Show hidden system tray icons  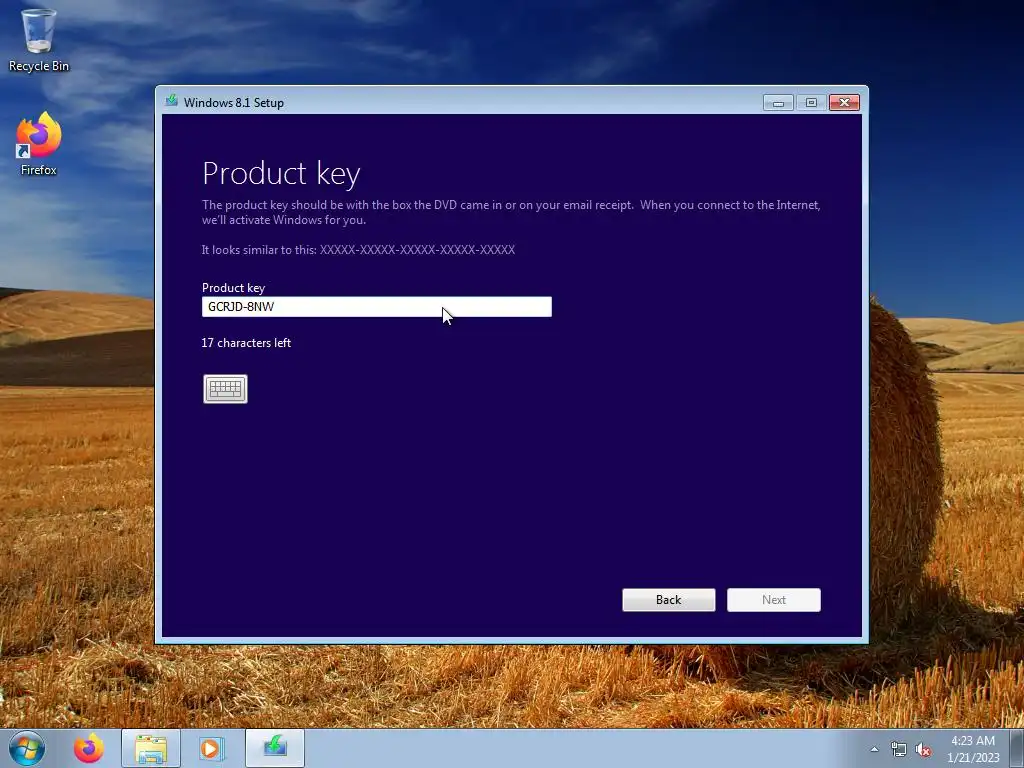pyautogui.click(x=874, y=749)
